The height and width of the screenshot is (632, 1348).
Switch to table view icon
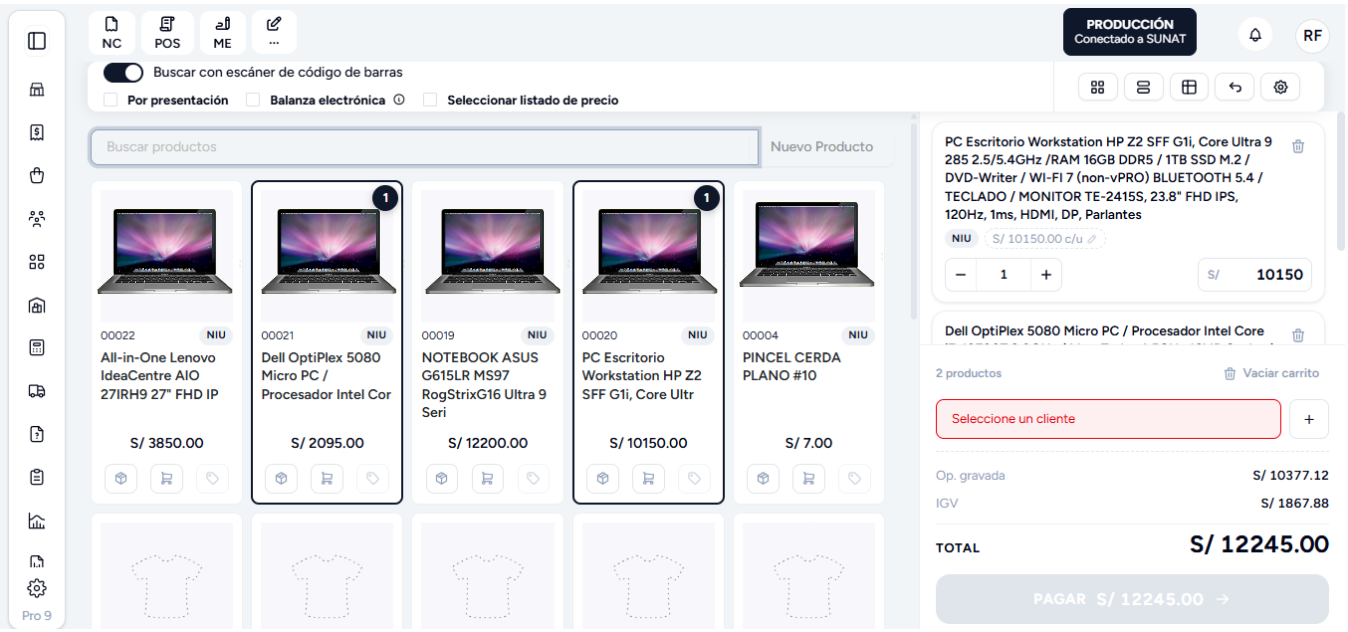point(1189,87)
